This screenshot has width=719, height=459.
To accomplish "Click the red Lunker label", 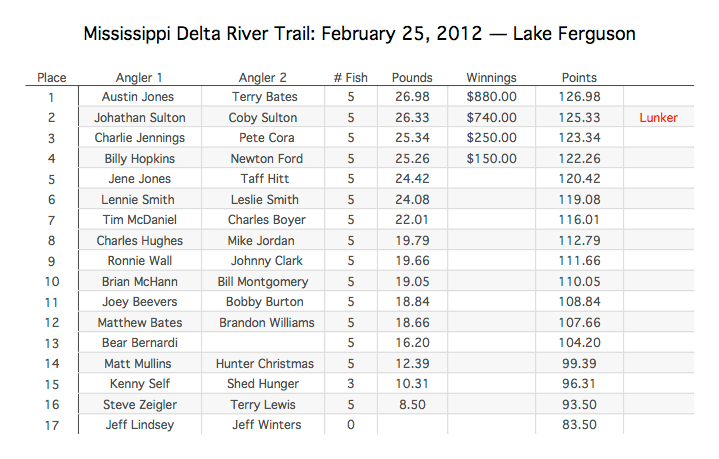I will (658, 118).
